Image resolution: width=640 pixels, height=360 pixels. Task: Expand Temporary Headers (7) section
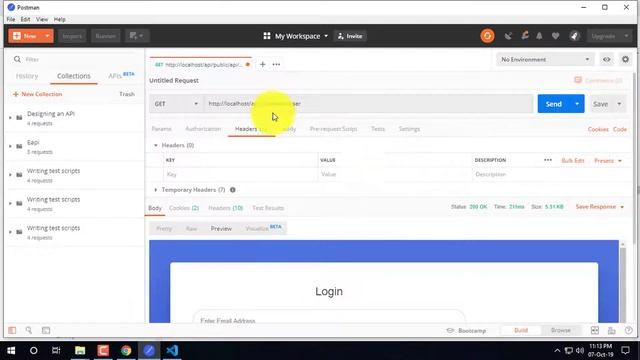[156, 190]
